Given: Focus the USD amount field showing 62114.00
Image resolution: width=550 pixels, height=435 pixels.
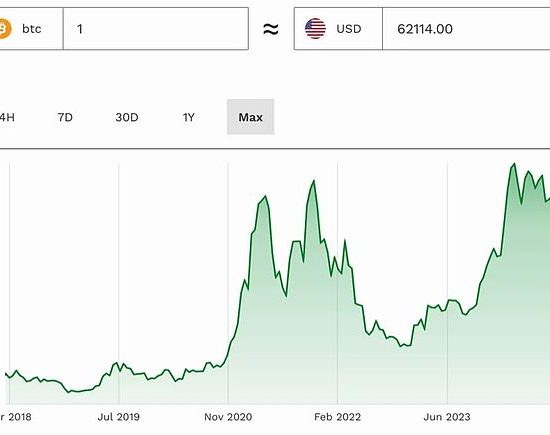Looking at the screenshot, I should [x=466, y=29].
